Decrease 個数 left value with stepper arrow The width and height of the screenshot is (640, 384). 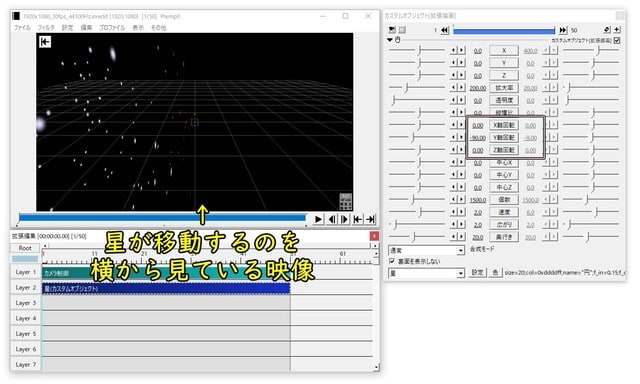coord(454,200)
